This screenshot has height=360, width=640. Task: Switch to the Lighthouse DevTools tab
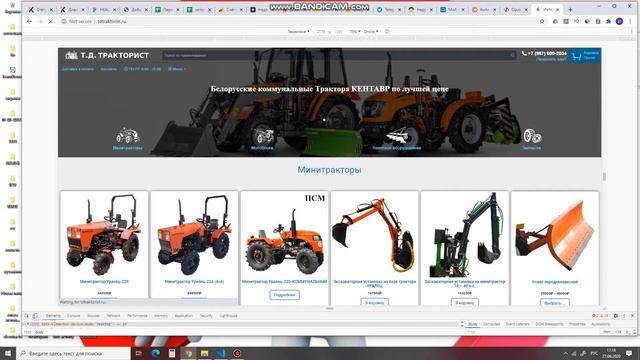point(229,316)
